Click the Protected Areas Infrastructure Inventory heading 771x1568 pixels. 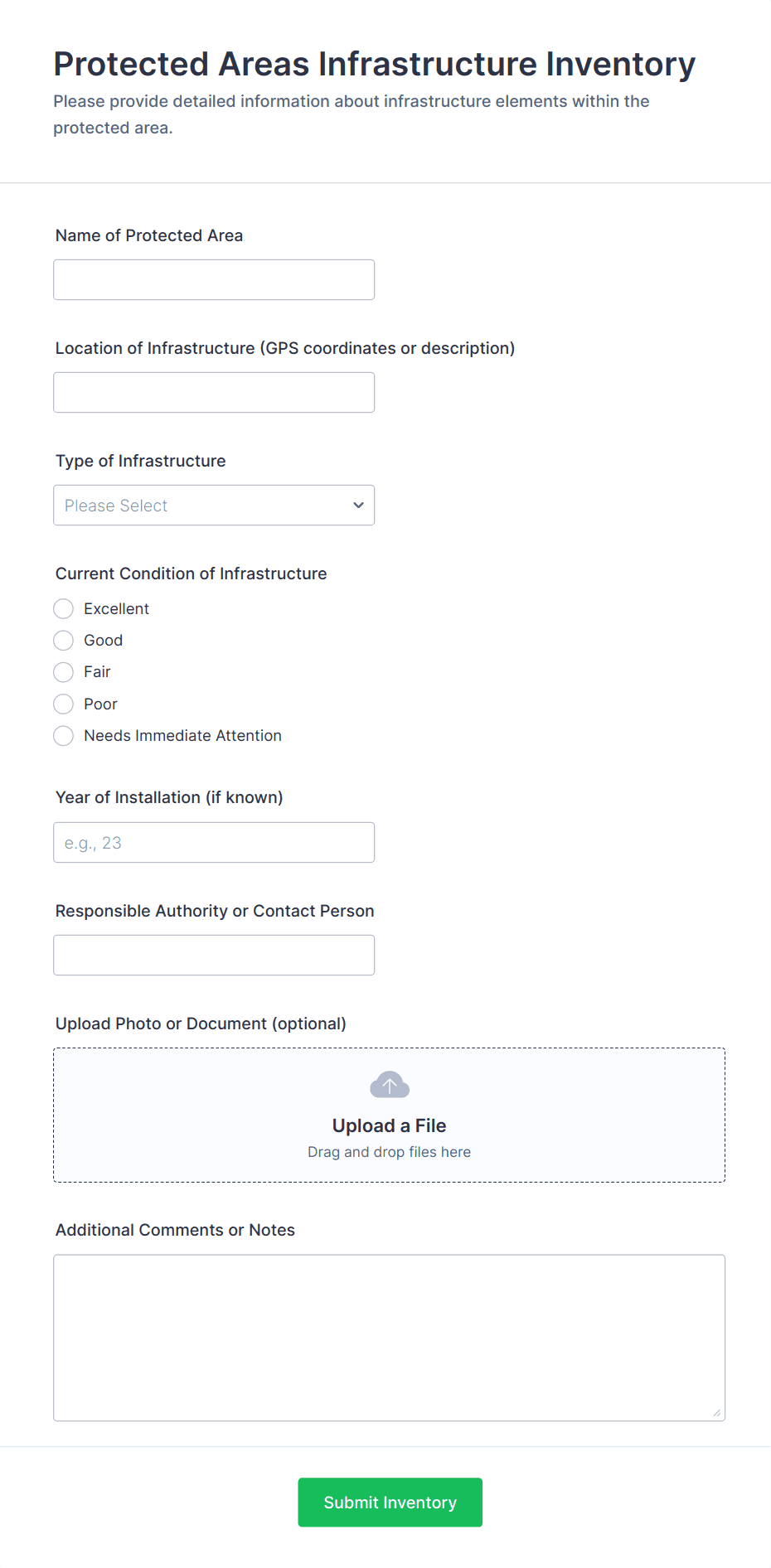point(374,65)
